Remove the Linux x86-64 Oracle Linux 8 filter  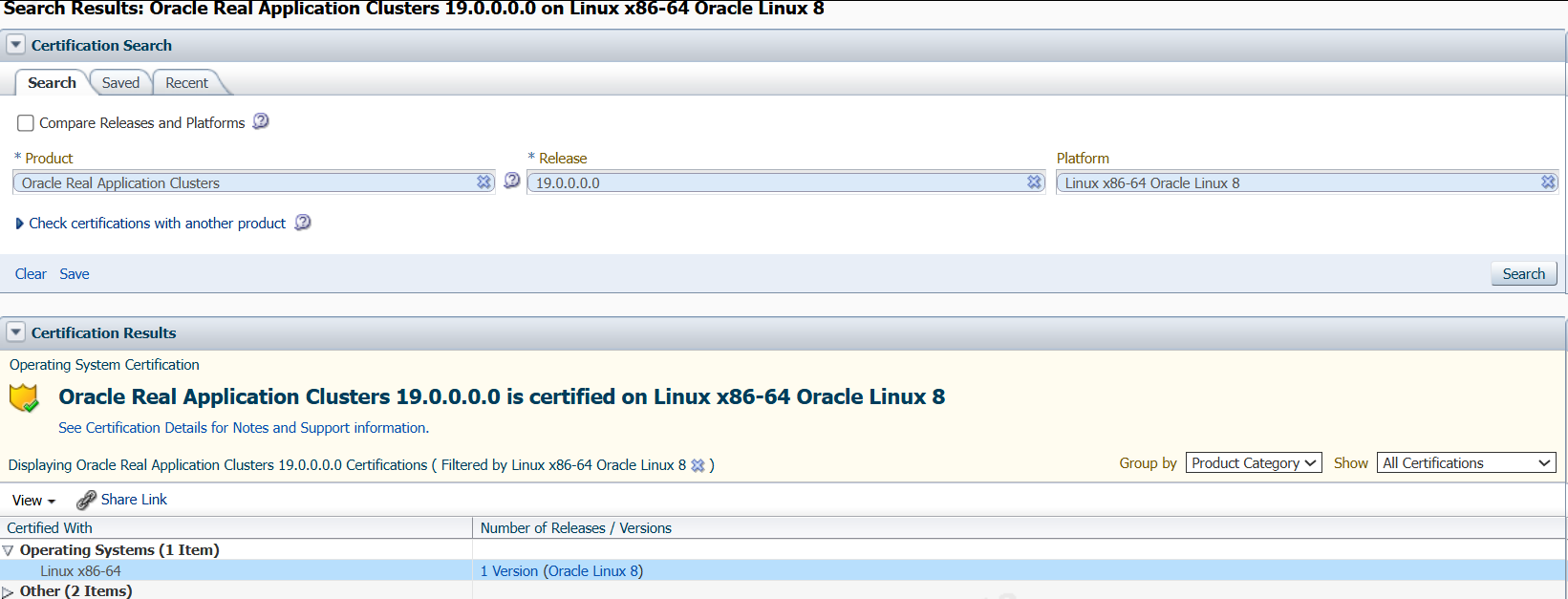(x=698, y=465)
